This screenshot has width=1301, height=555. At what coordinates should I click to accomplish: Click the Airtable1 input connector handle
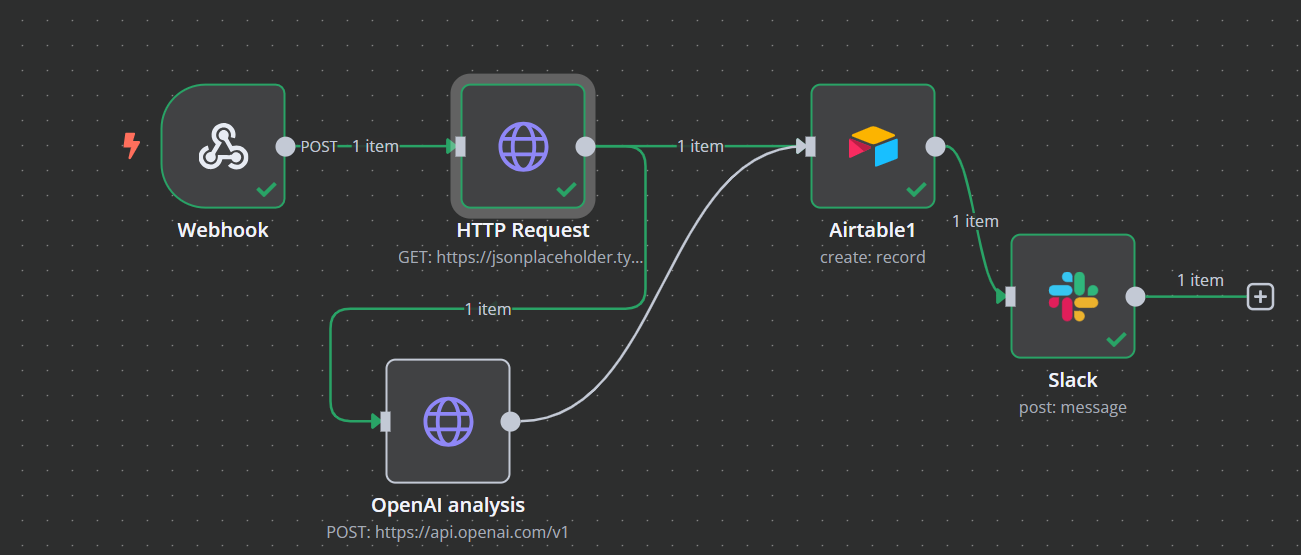point(810,147)
